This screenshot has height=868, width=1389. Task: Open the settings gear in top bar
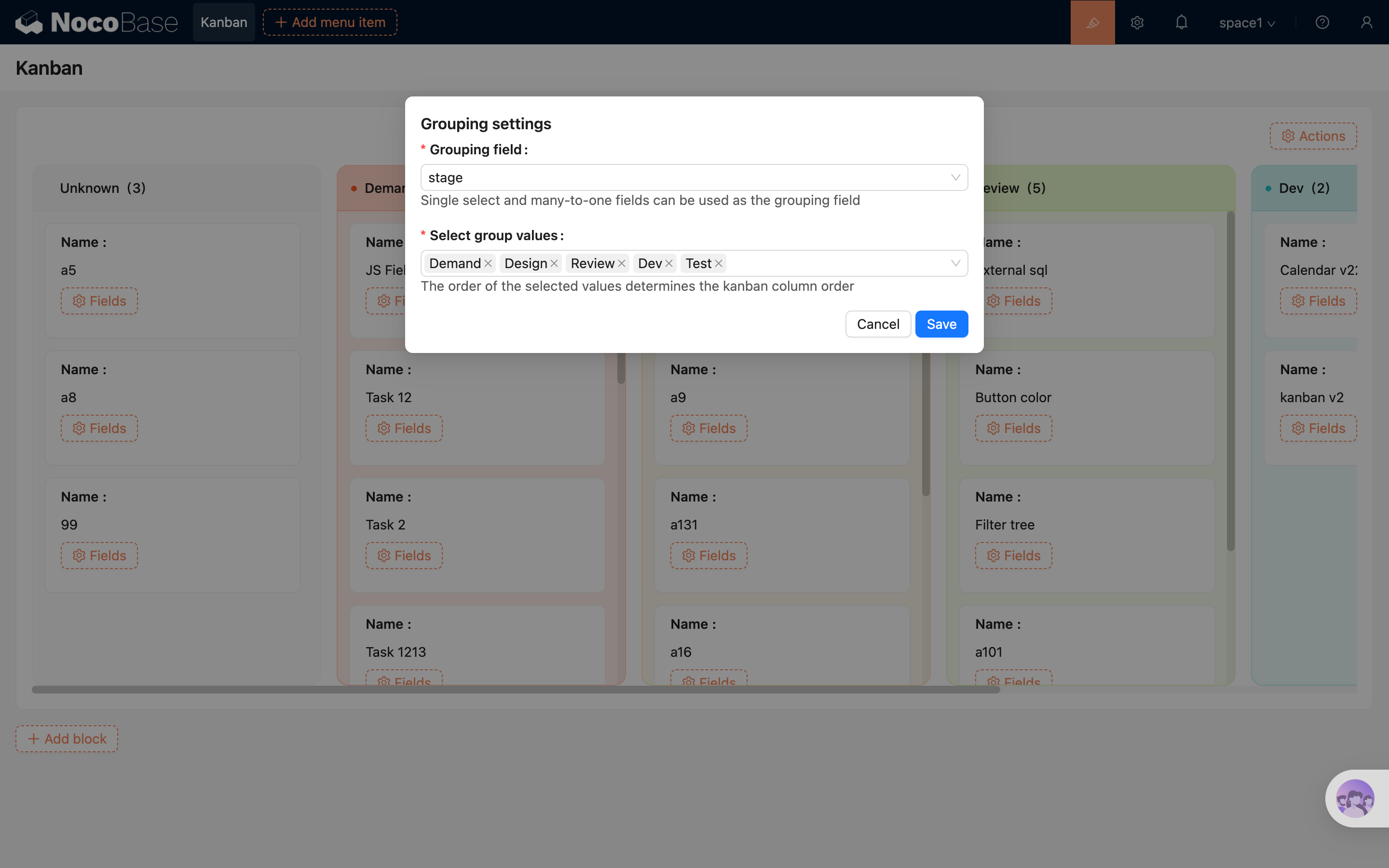tap(1137, 22)
